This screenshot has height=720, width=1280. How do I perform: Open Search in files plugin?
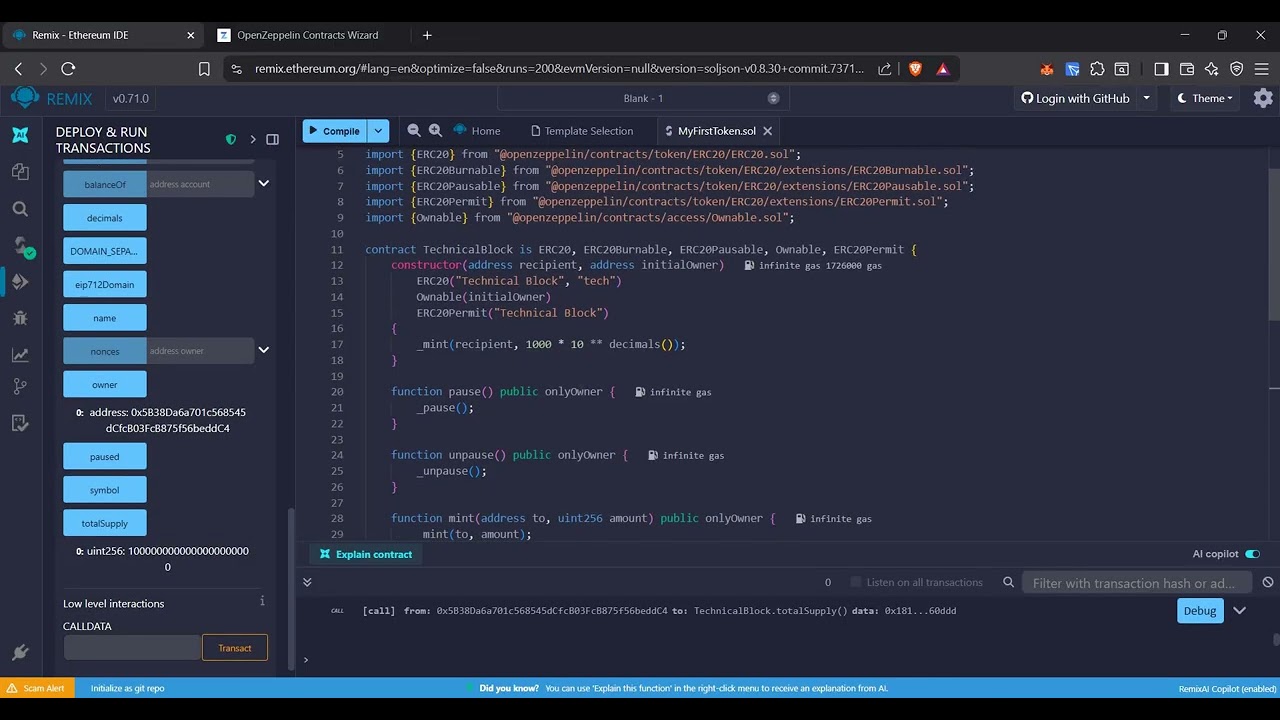[x=20, y=209]
